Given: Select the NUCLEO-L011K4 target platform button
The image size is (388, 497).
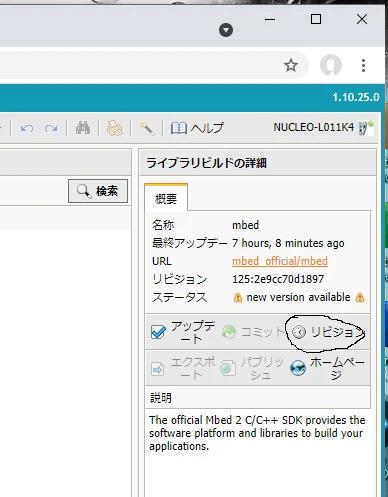Looking at the screenshot, I should pyautogui.click(x=323, y=127).
